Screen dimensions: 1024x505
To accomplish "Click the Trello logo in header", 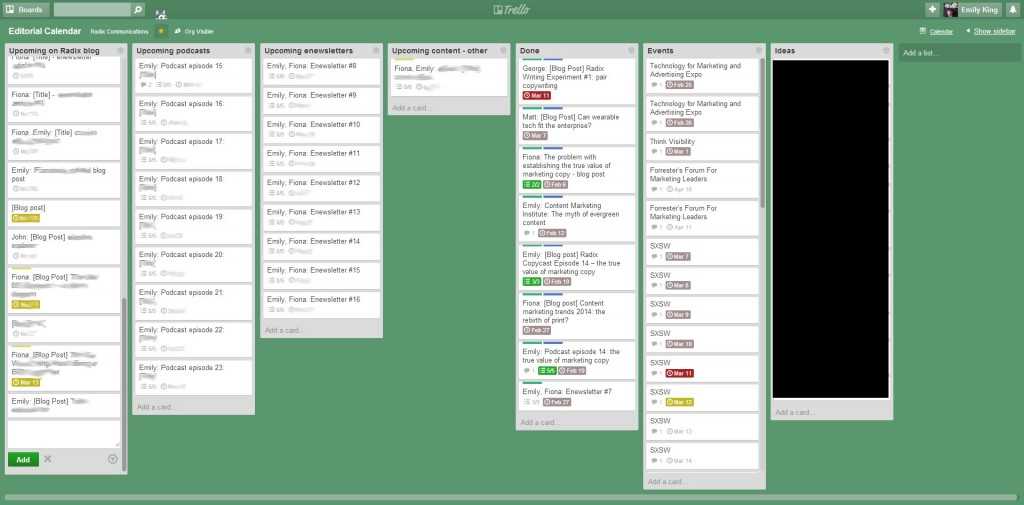I will coord(511,9).
